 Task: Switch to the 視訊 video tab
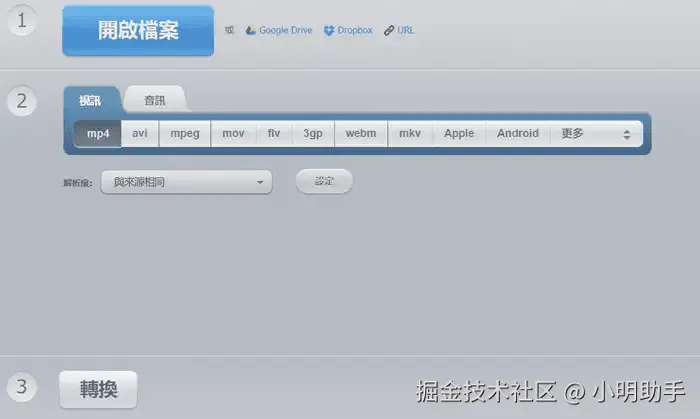click(x=91, y=100)
